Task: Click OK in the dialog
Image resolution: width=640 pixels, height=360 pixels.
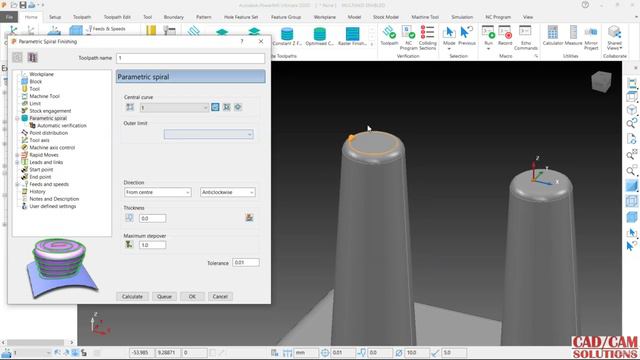Action: click(x=192, y=296)
